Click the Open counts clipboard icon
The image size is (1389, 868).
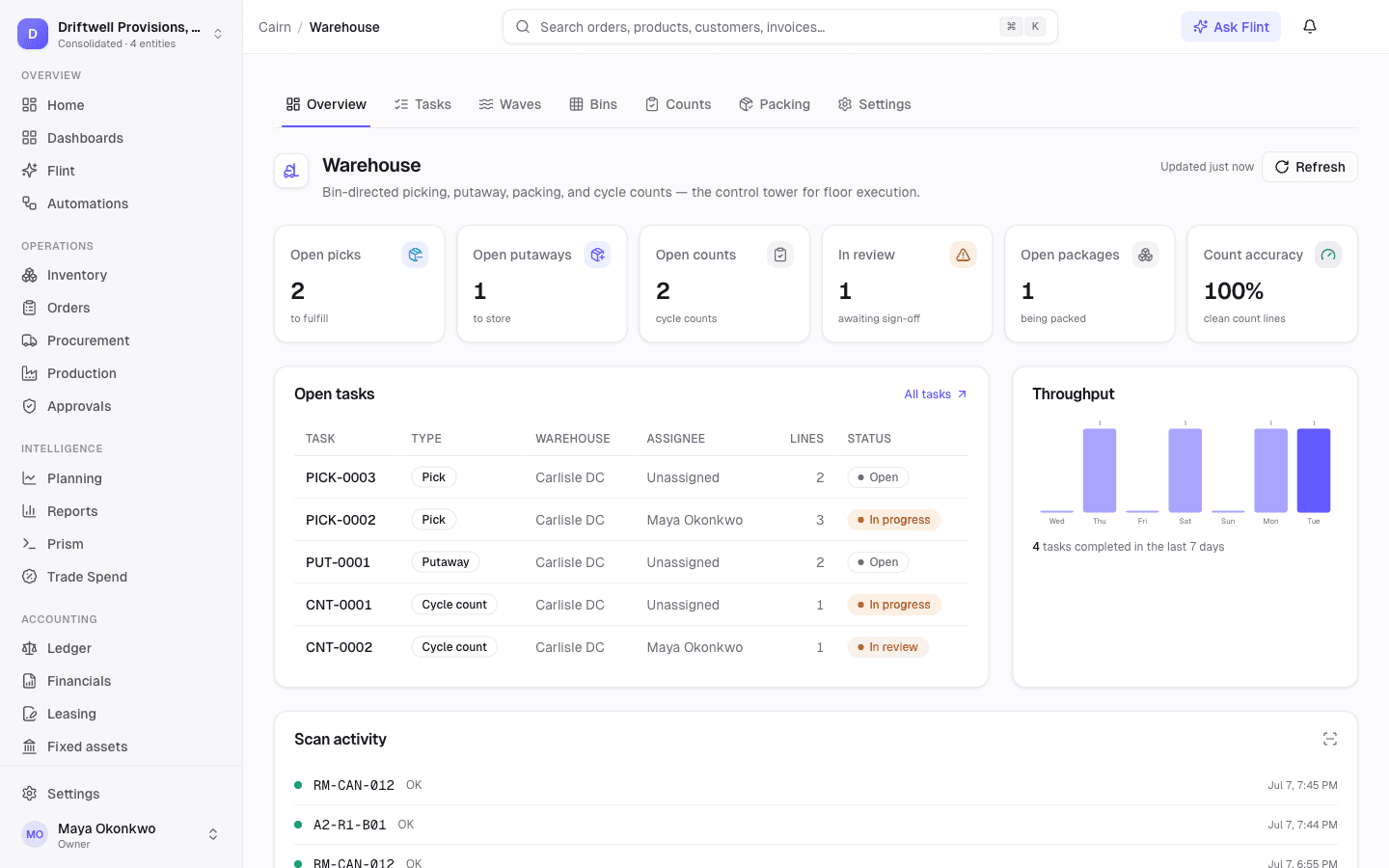tap(780, 255)
